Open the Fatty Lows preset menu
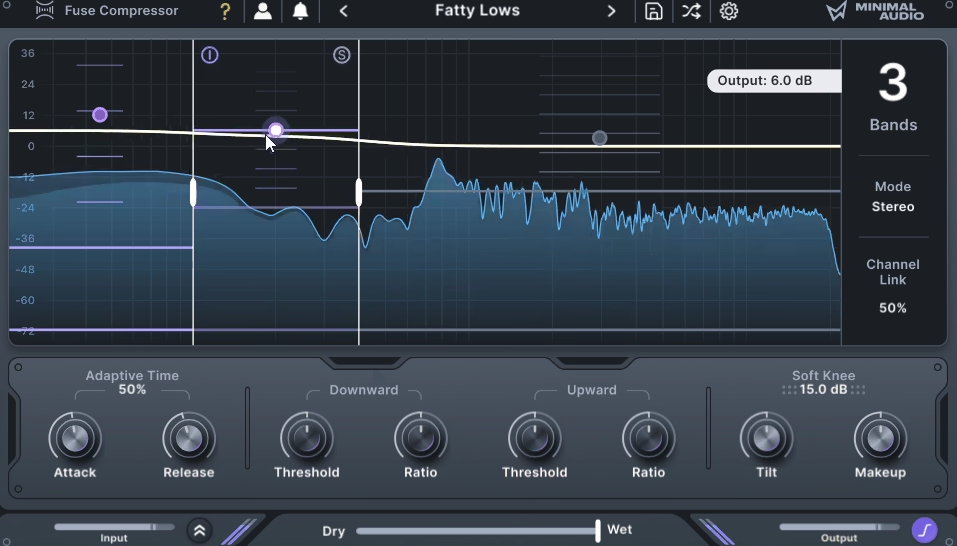This screenshot has height=546, width=957. coord(477,10)
